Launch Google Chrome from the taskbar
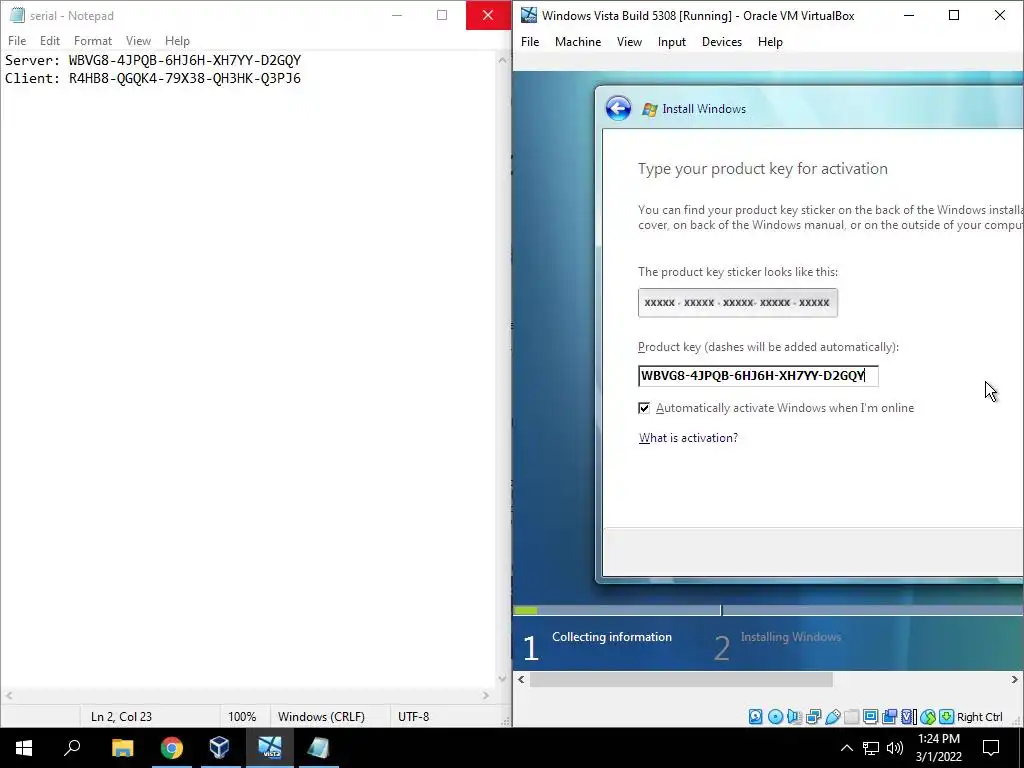1024x768 pixels. (172, 748)
